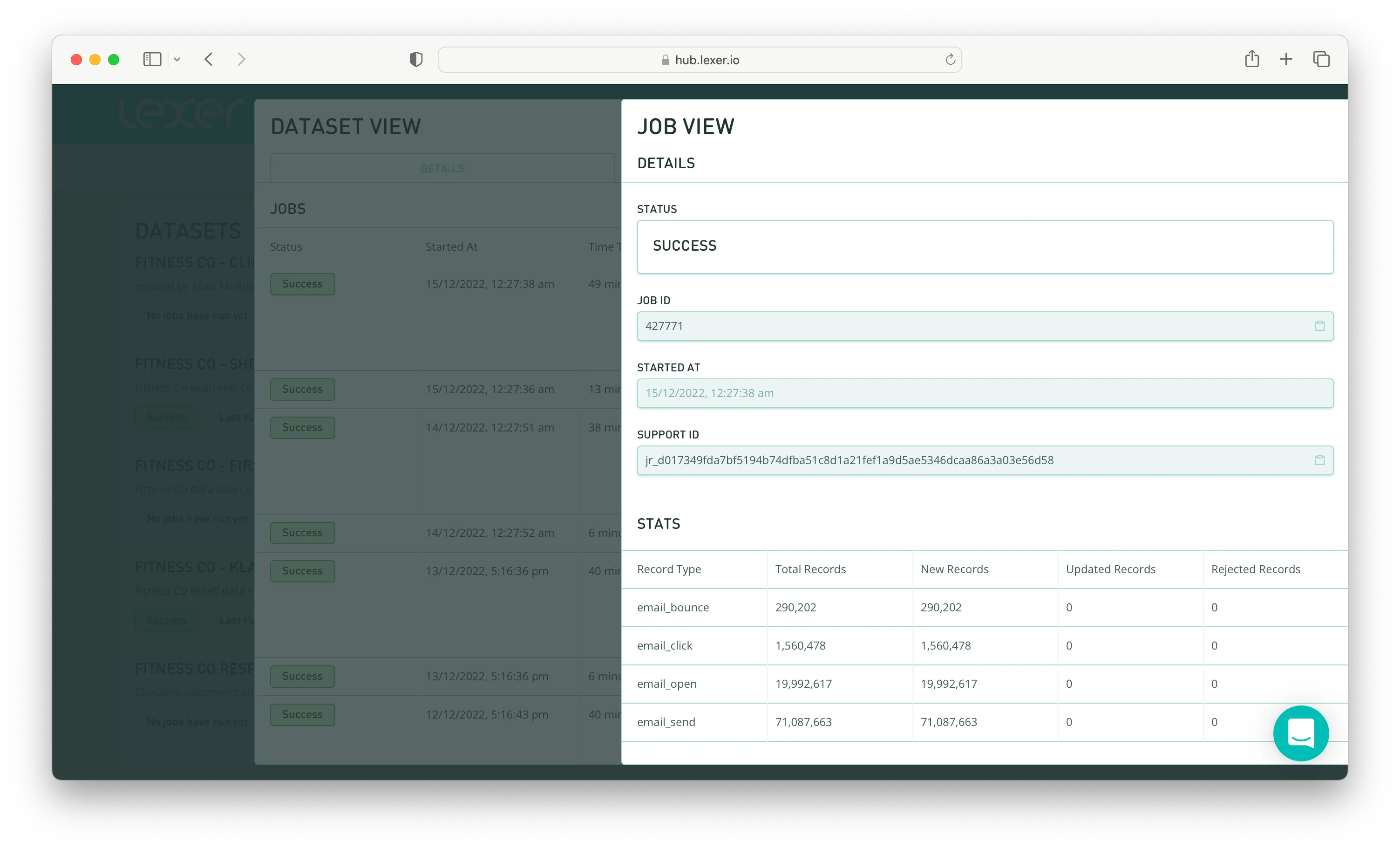Image resolution: width=1400 pixels, height=849 pixels.
Task: Click the Job ID field 427771
Action: pyautogui.click(x=966, y=326)
